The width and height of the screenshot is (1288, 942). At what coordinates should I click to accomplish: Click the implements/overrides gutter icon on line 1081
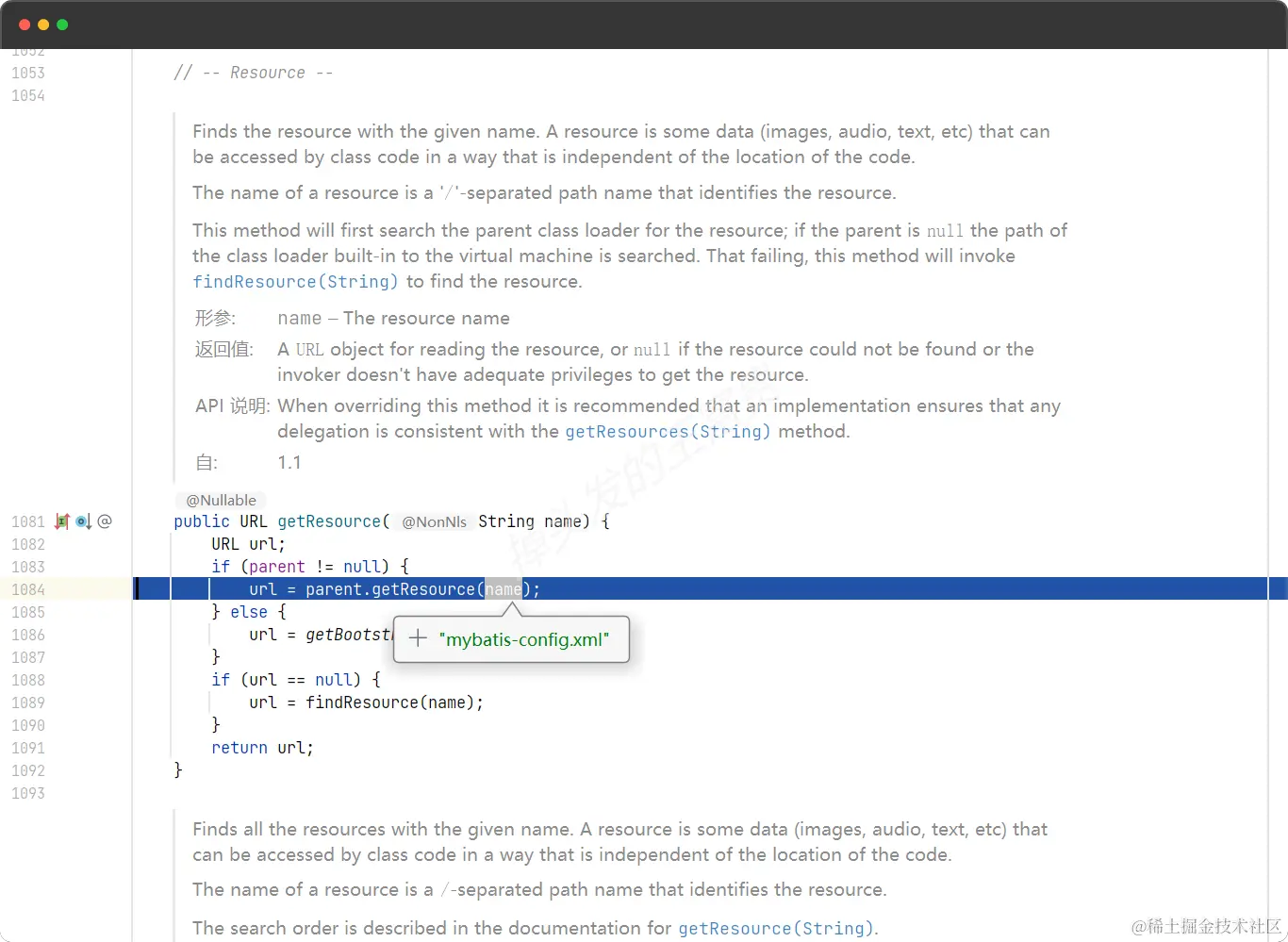click(62, 521)
